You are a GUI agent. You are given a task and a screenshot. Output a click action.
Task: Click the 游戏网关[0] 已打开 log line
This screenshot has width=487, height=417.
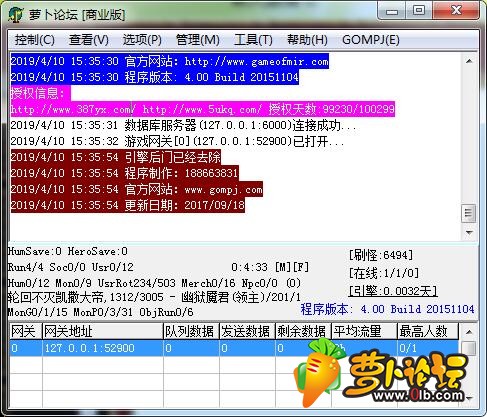tap(177, 141)
